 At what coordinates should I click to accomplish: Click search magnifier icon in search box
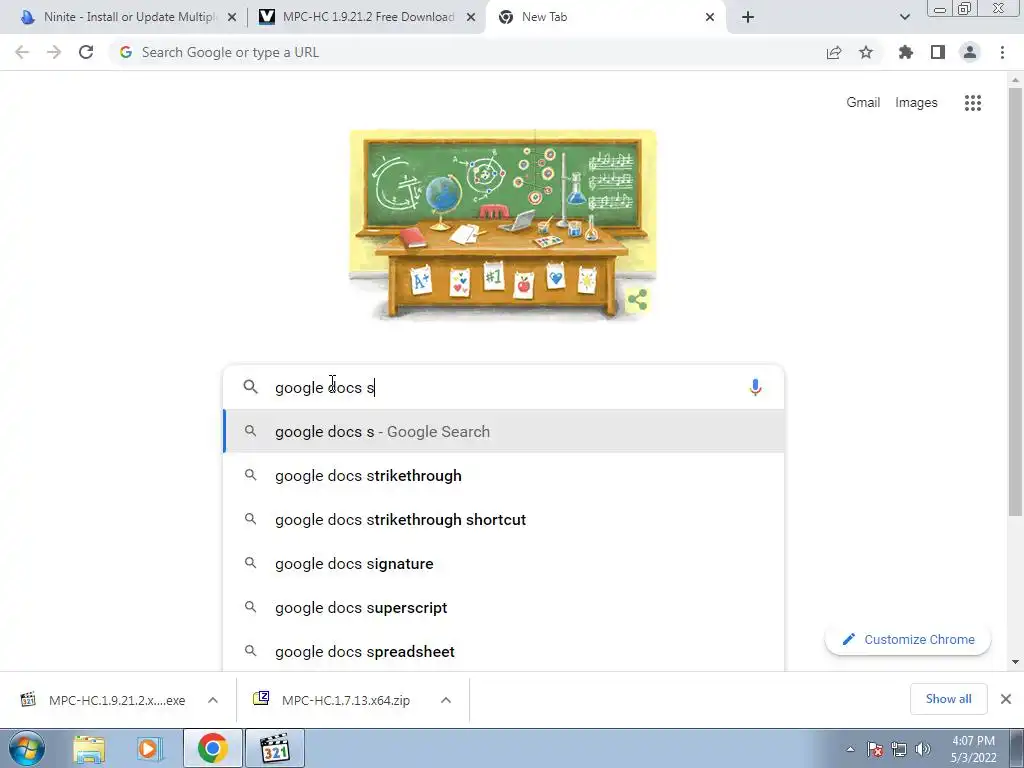[x=250, y=387]
